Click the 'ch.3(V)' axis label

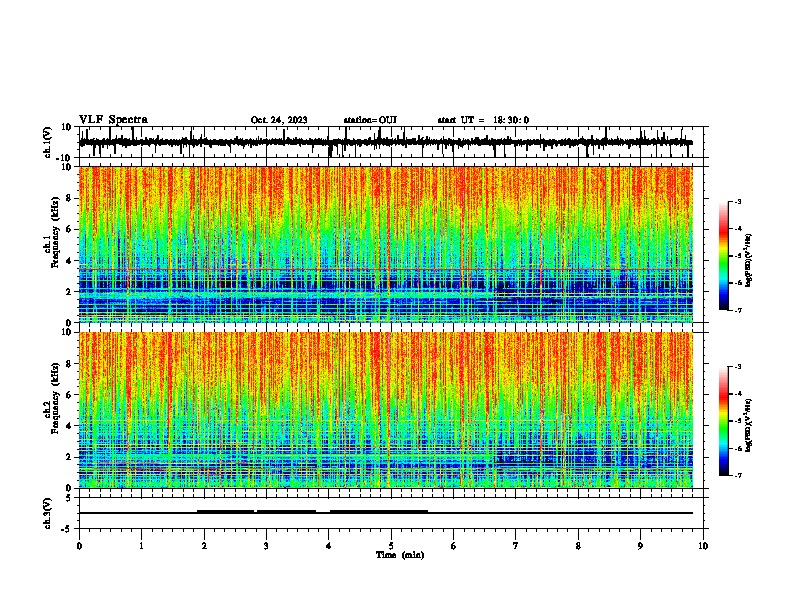[x=47, y=513]
